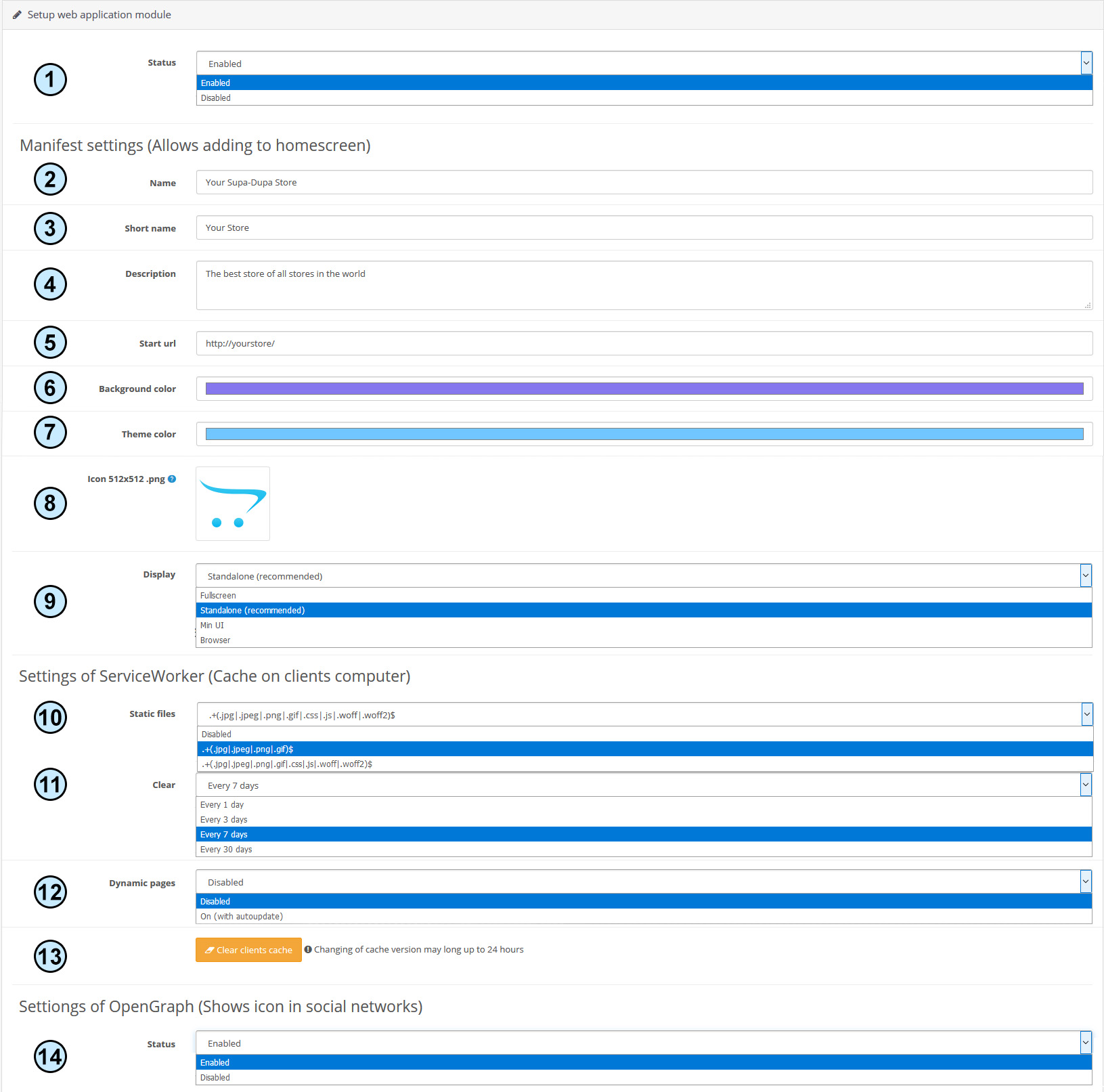
Task: Click the shopping cart icon thumbnail
Action: pyautogui.click(x=233, y=504)
